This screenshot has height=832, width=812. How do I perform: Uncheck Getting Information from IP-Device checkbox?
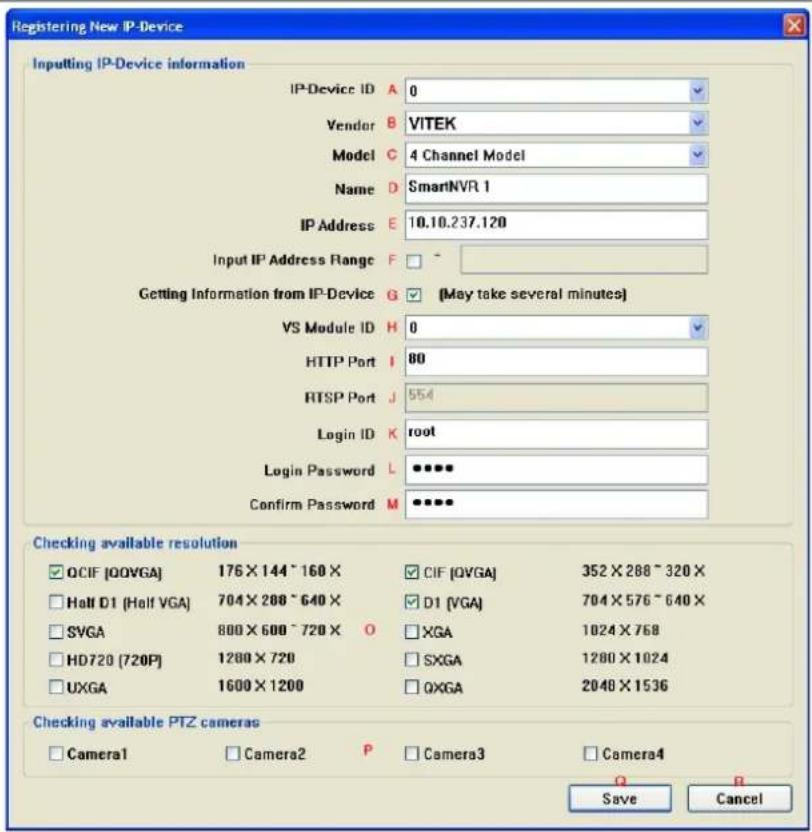[413, 294]
